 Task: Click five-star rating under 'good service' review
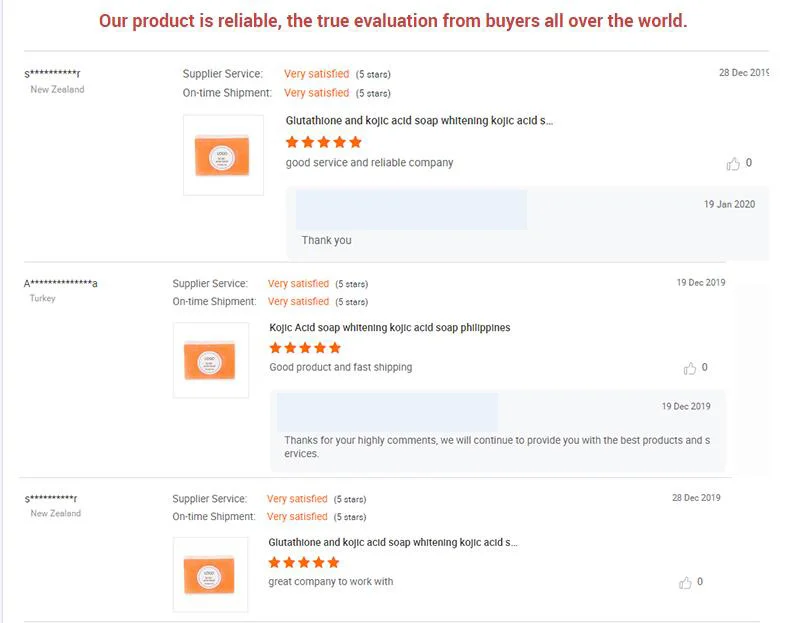click(x=324, y=142)
